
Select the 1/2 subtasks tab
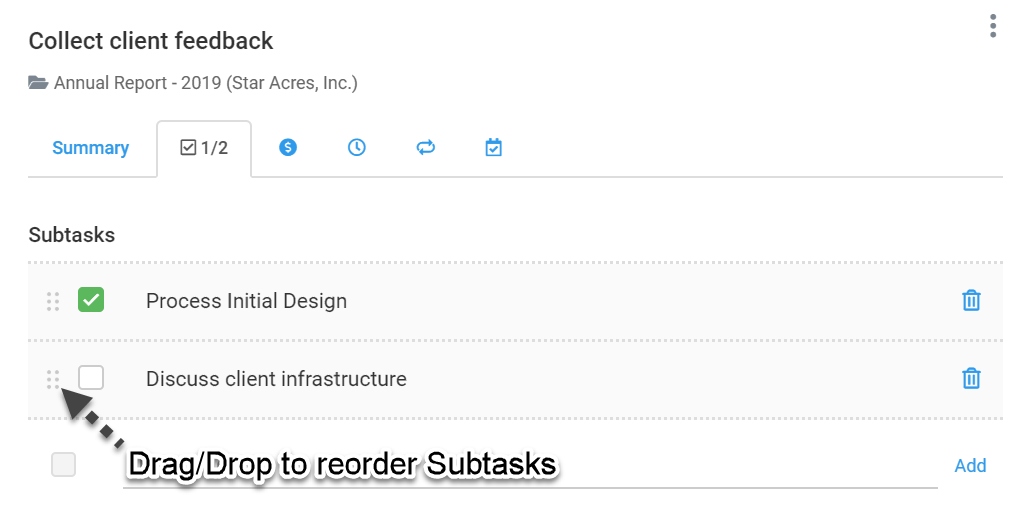pyautogui.click(x=204, y=148)
